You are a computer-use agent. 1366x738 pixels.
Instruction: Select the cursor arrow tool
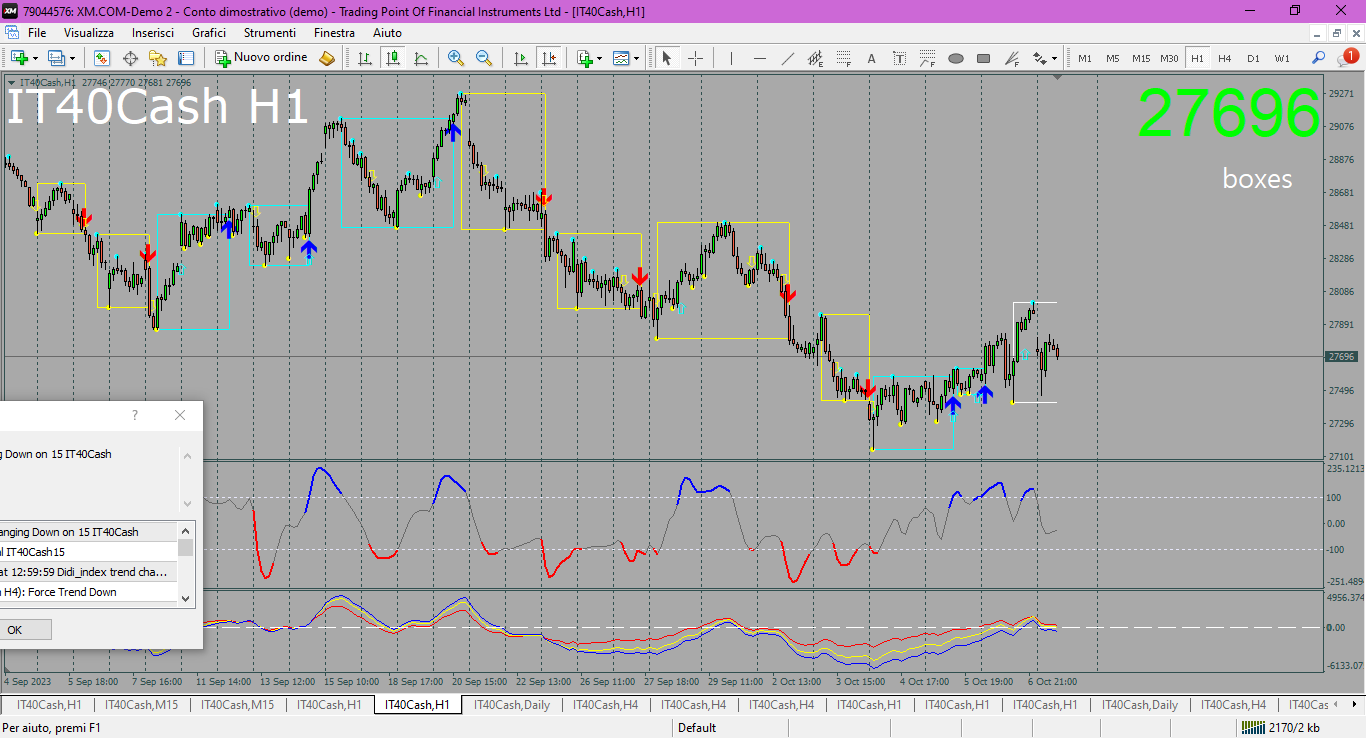[667, 58]
